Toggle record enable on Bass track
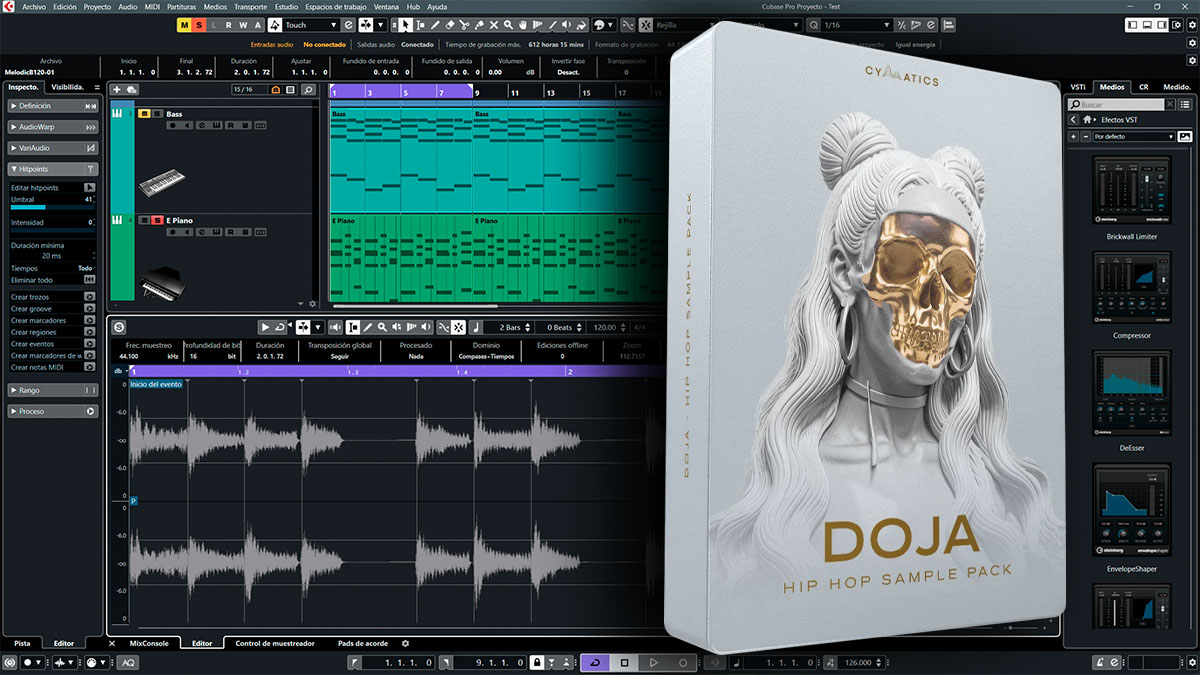Image resolution: width=1200 pixels, height=675 pixels. point(173,125)
